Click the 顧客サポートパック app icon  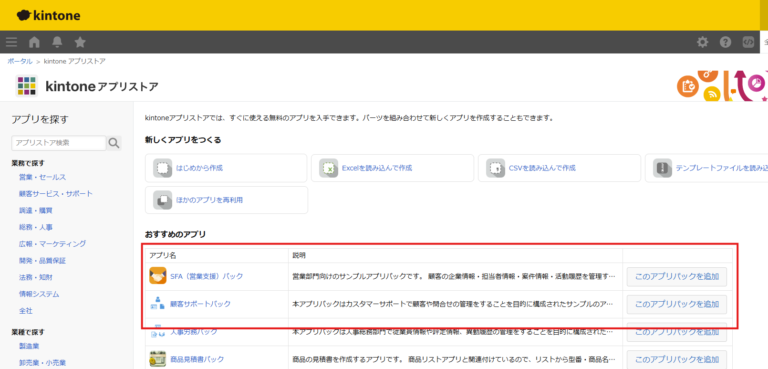pyautogui.click(x=158, y=304)
